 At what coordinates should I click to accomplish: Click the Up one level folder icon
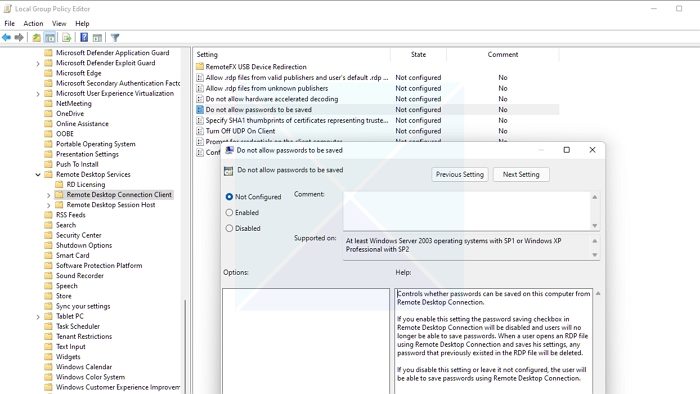click(x=37, y=37)
